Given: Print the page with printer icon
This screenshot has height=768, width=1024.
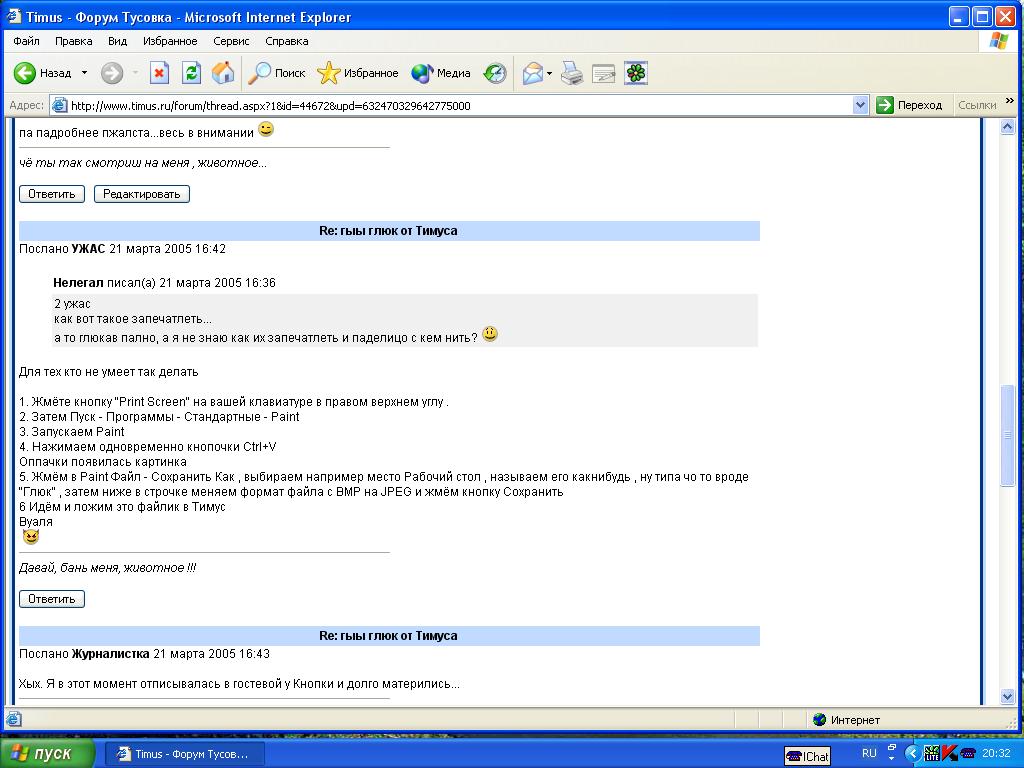Looking at the screenshot, I should click(571, 73).
